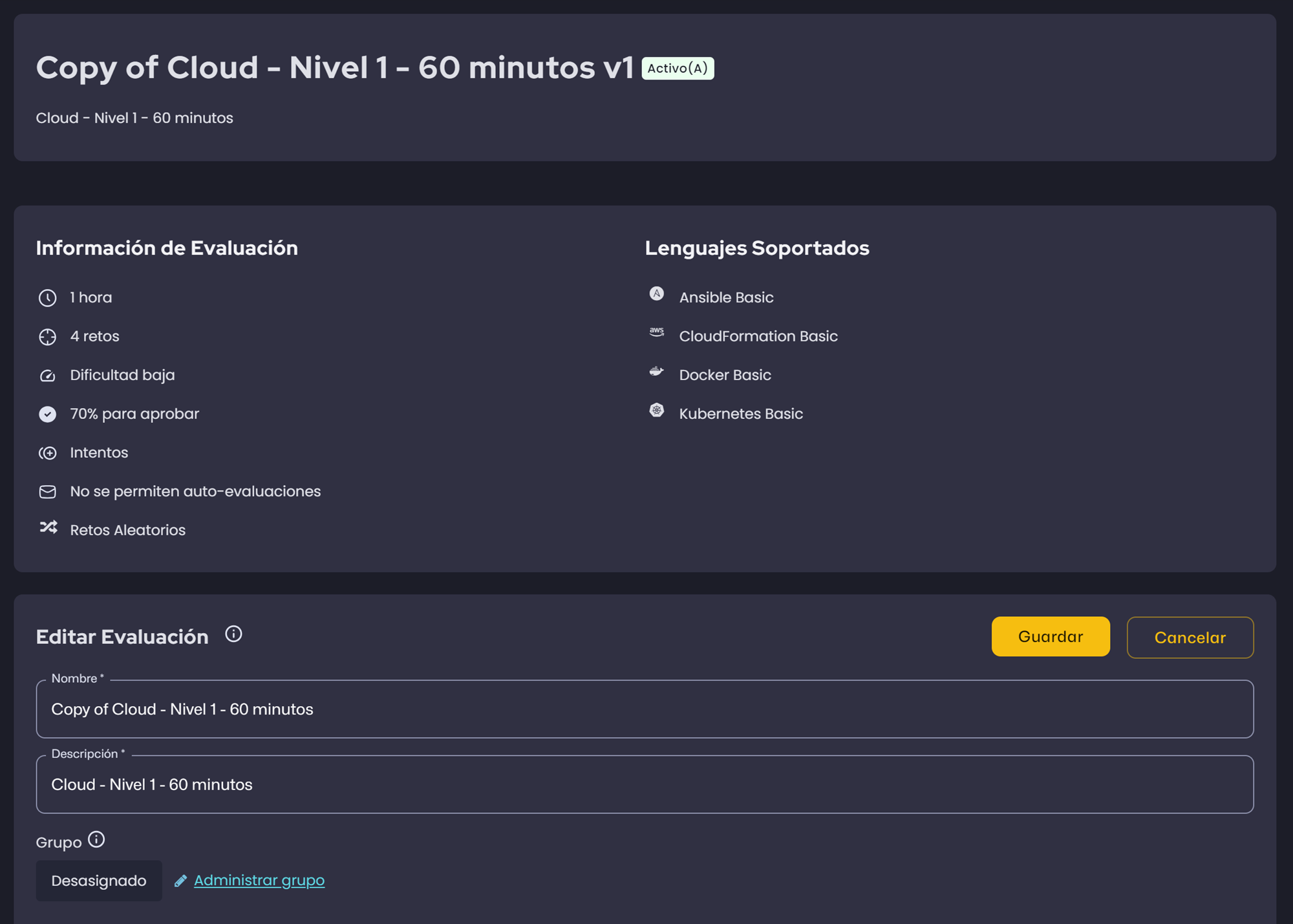
Task: Click the Docker Basic whale icon
Action: 656,371
